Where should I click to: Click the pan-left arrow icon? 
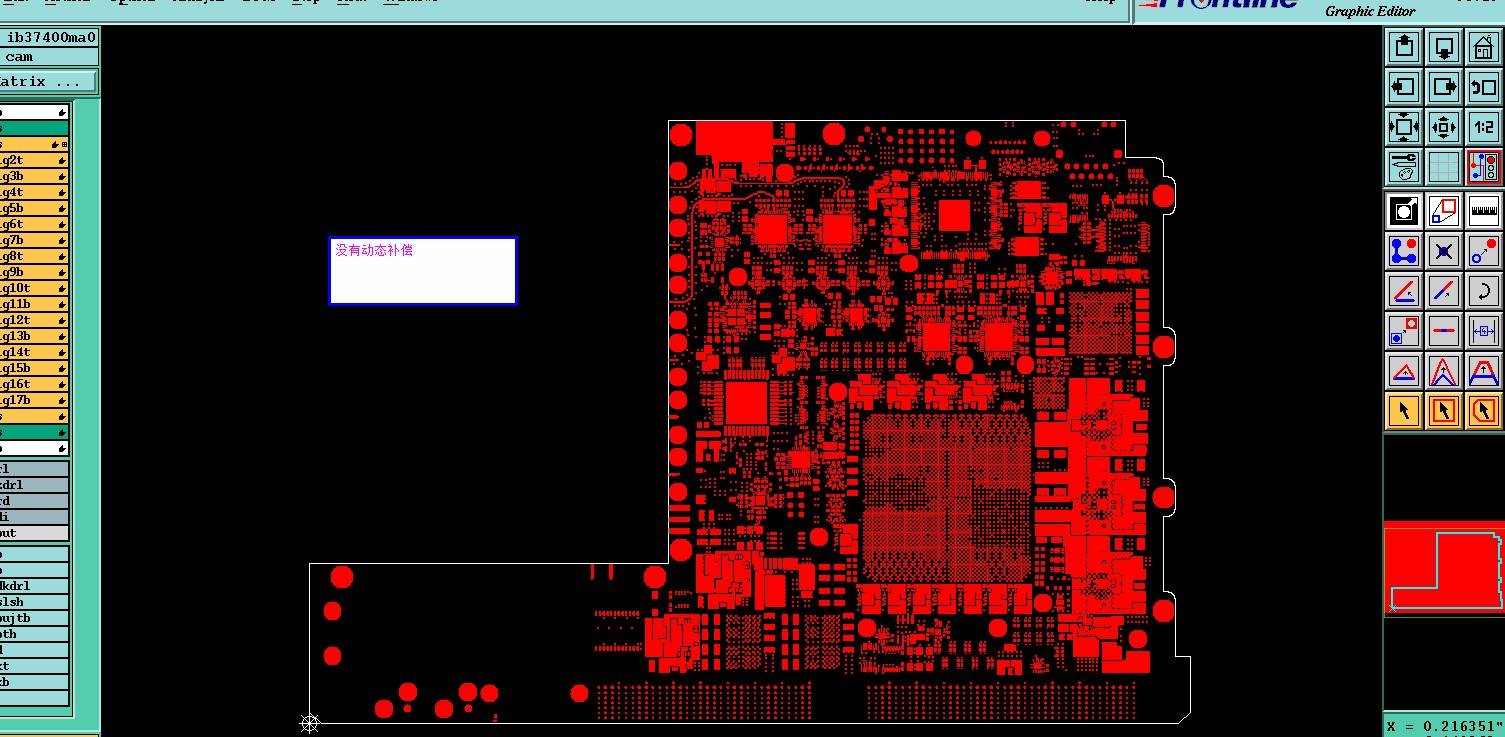(1404, 87)
